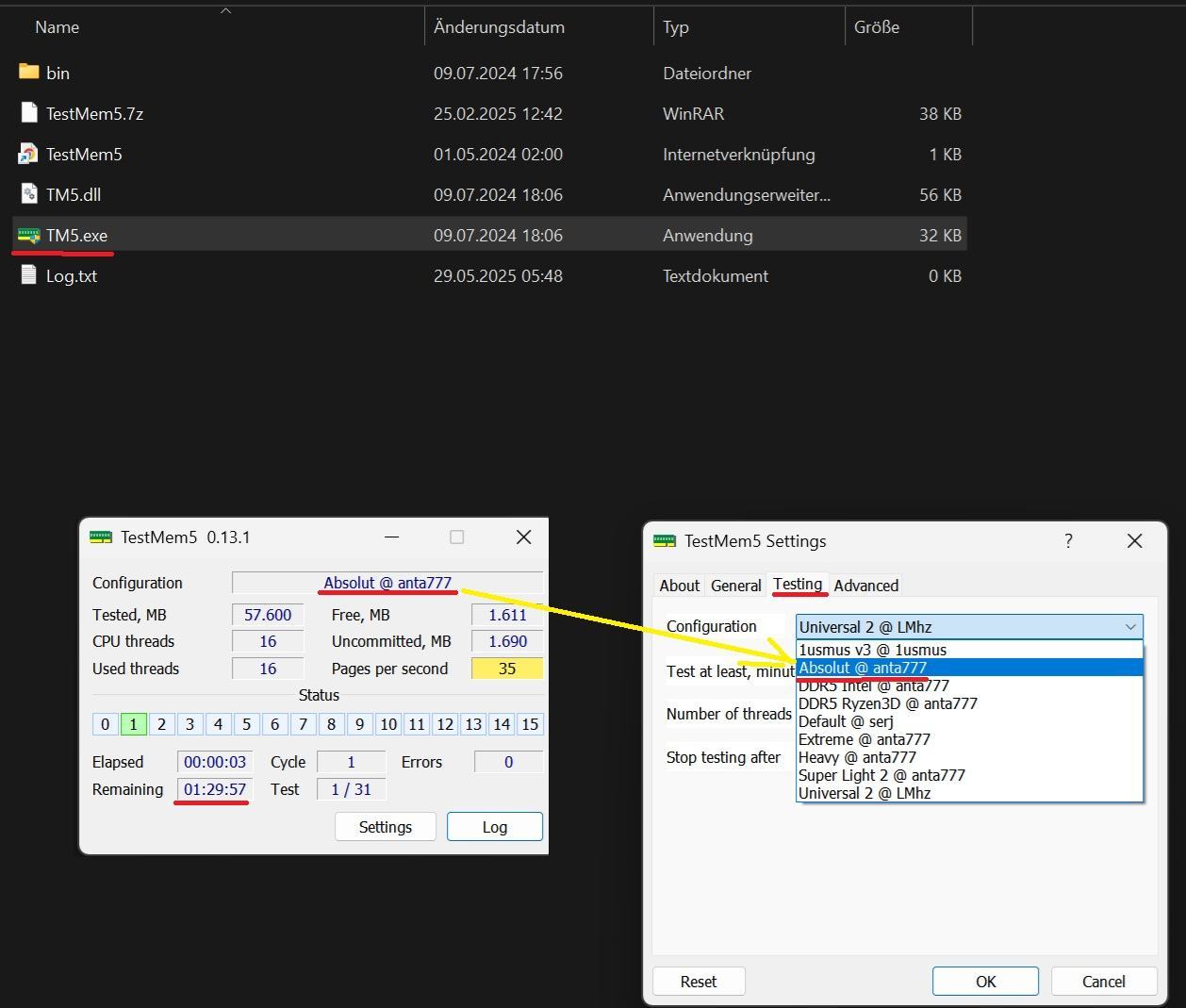Image resolution: width=1186 pixels, height=1008 pixels.
Task: Select thread status box 15
Action: 530,724
